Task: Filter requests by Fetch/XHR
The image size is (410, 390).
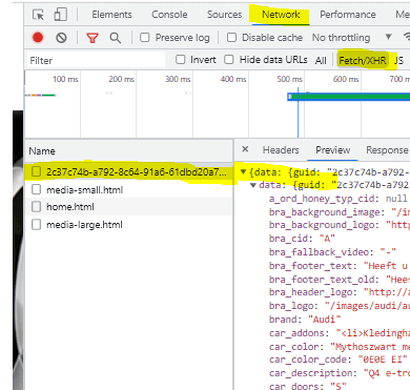Action: point(362,60)
